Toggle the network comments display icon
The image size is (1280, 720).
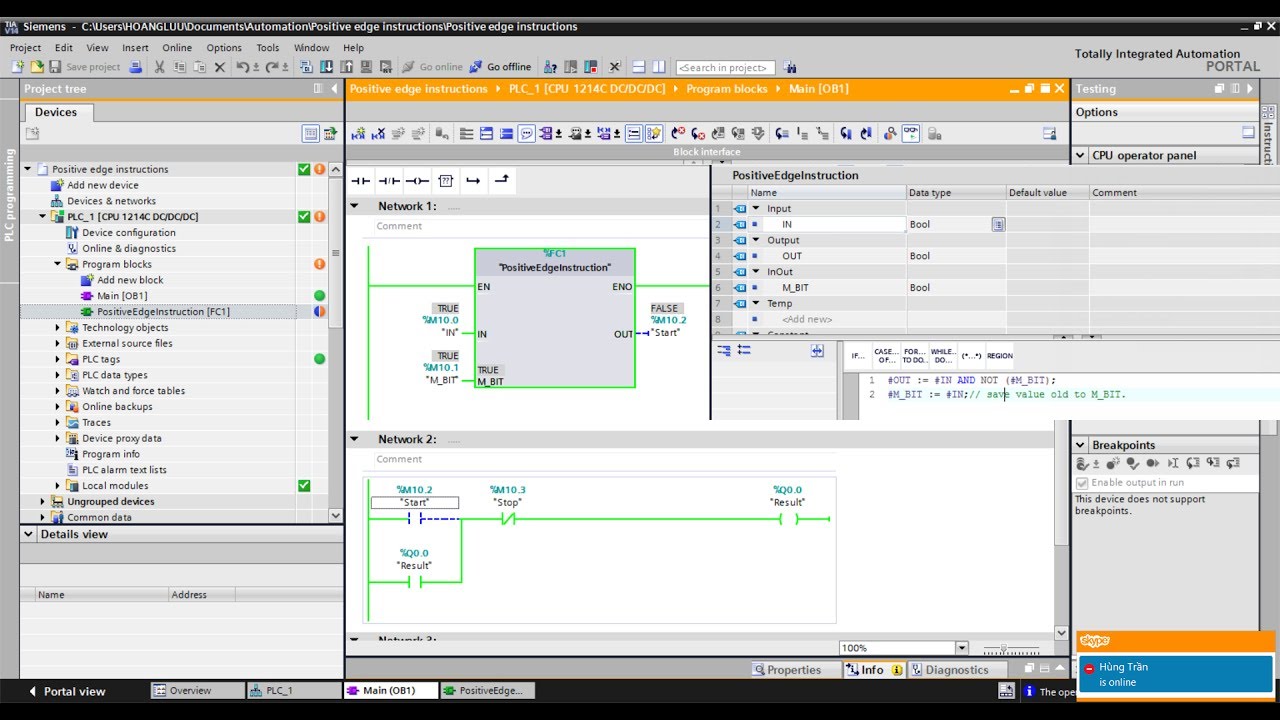[527, 133]
